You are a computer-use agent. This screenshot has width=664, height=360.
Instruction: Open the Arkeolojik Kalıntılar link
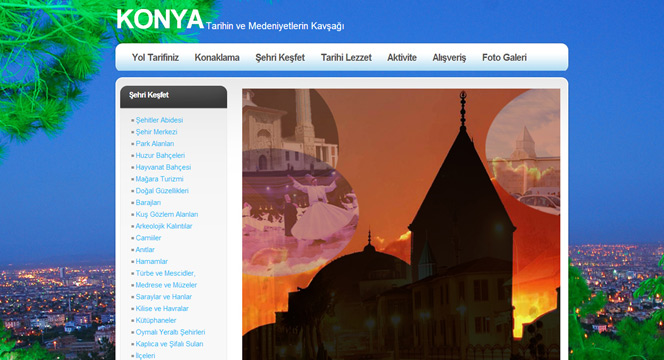[163, 226]
